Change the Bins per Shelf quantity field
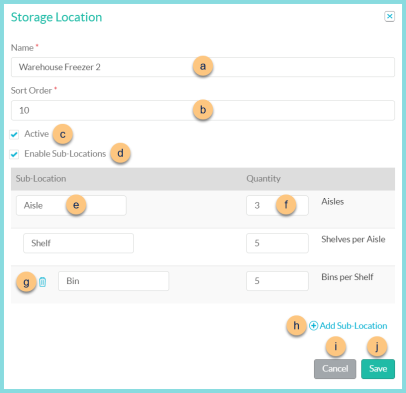406x393 pixels. click(277, 281)
